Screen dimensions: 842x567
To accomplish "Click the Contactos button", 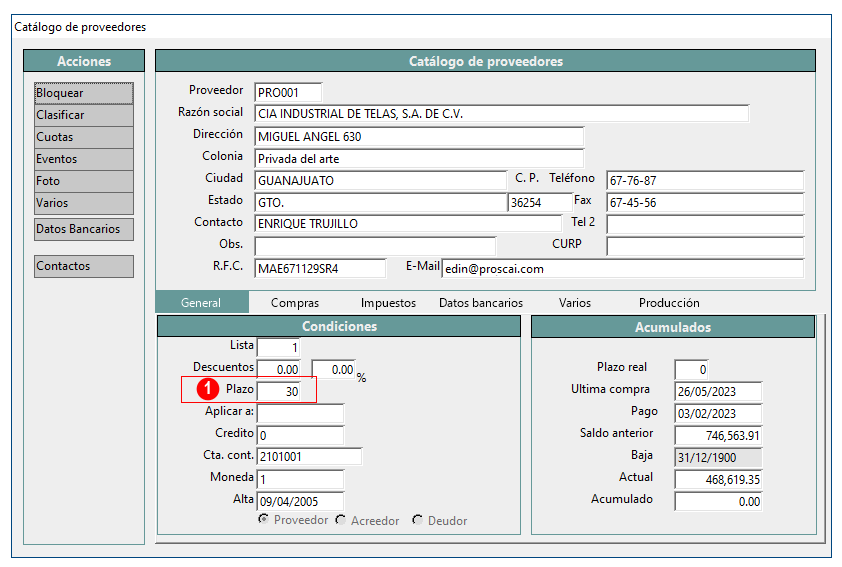I will (84, 266).
